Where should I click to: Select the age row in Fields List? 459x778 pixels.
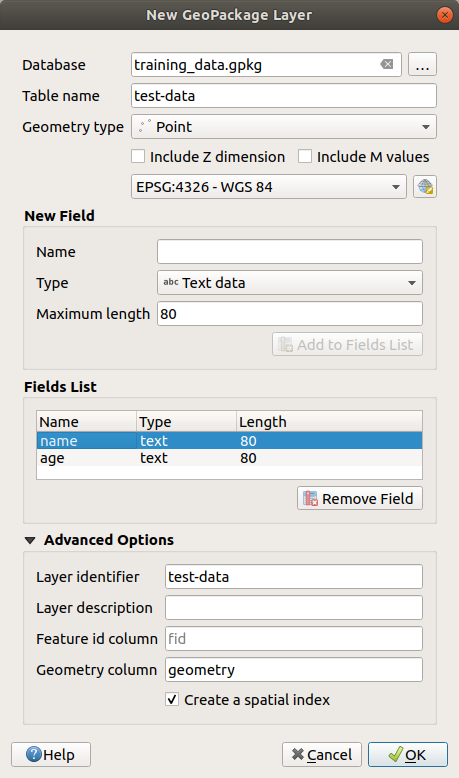[x=229, y=458]
